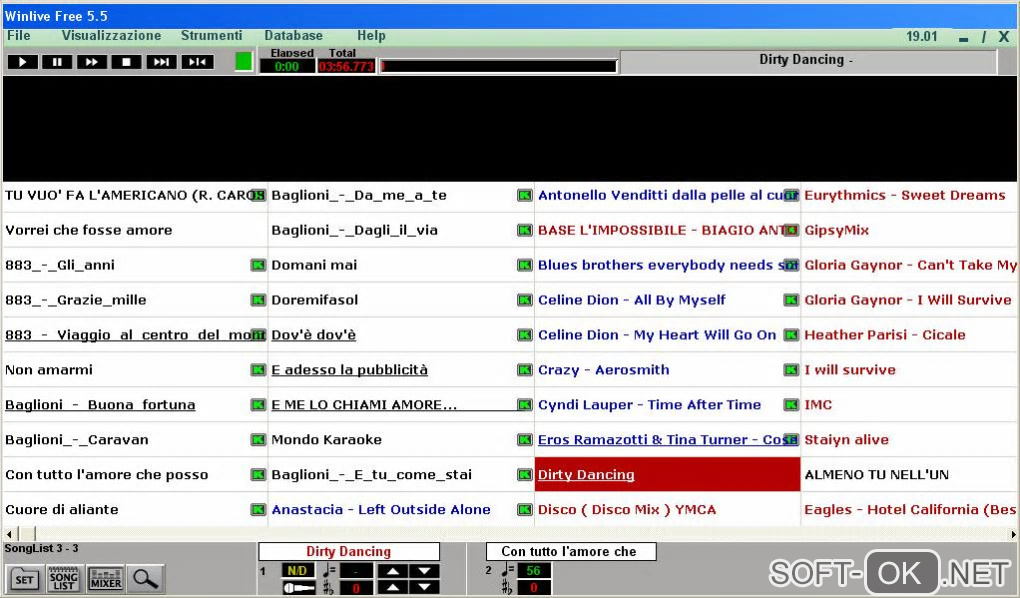Click karaoke icon beside Dov'è dov'è

(524, 335)
